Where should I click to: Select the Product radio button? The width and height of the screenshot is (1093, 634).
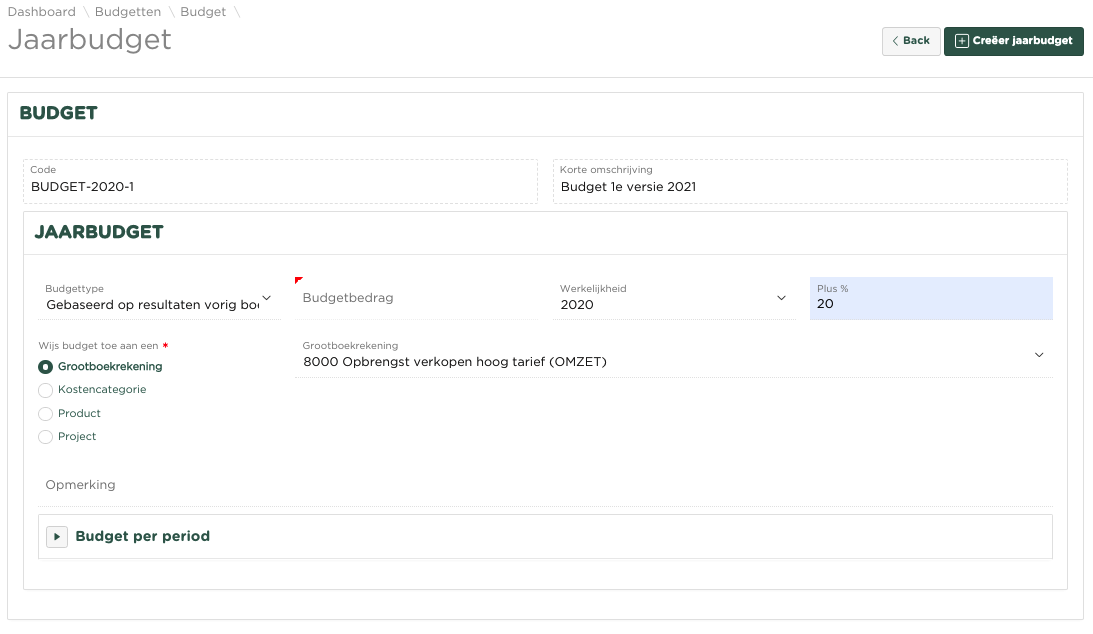pyautogui.click(x=45, y=414)
